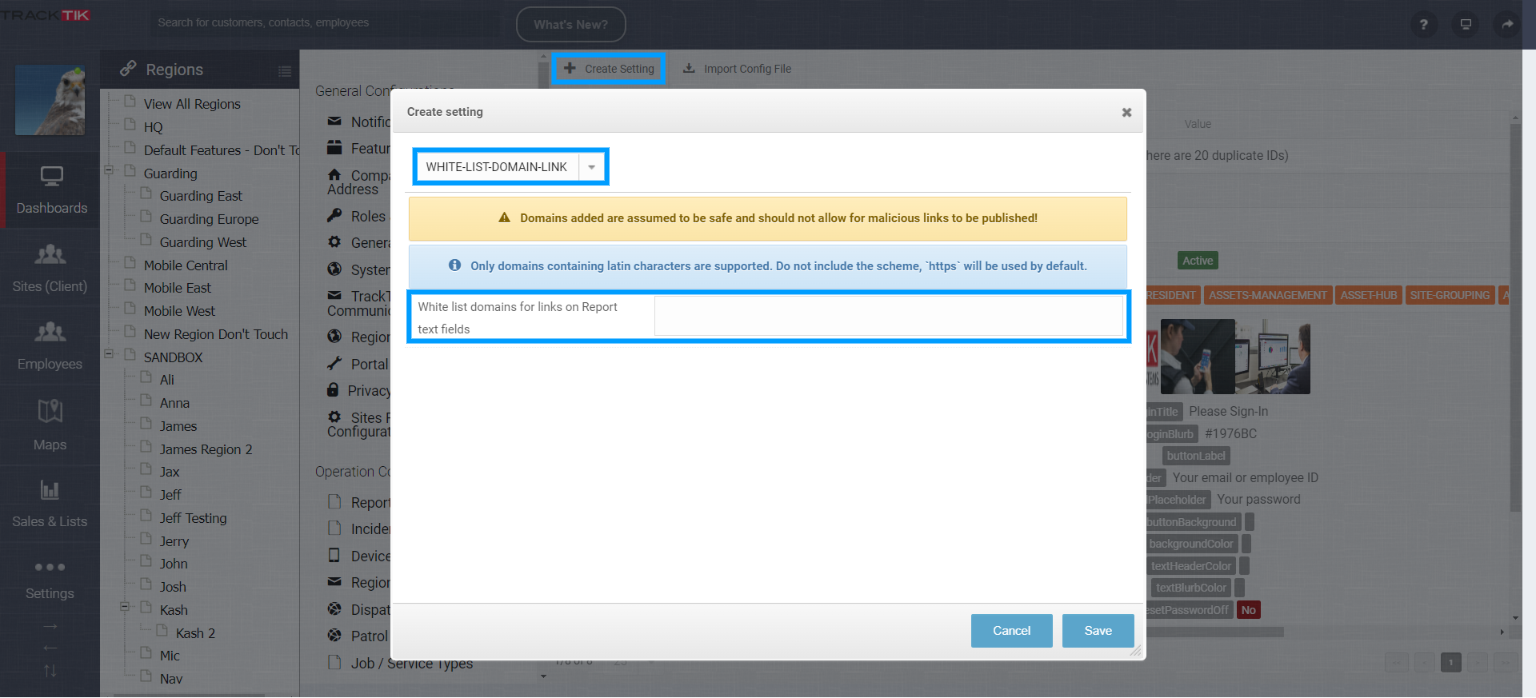Select Mobile West region

point(180,311)
